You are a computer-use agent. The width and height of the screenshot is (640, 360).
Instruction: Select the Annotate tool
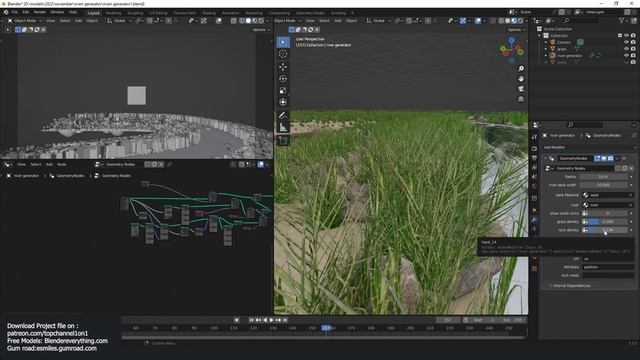pyautogui.click(x=283, y=116)
